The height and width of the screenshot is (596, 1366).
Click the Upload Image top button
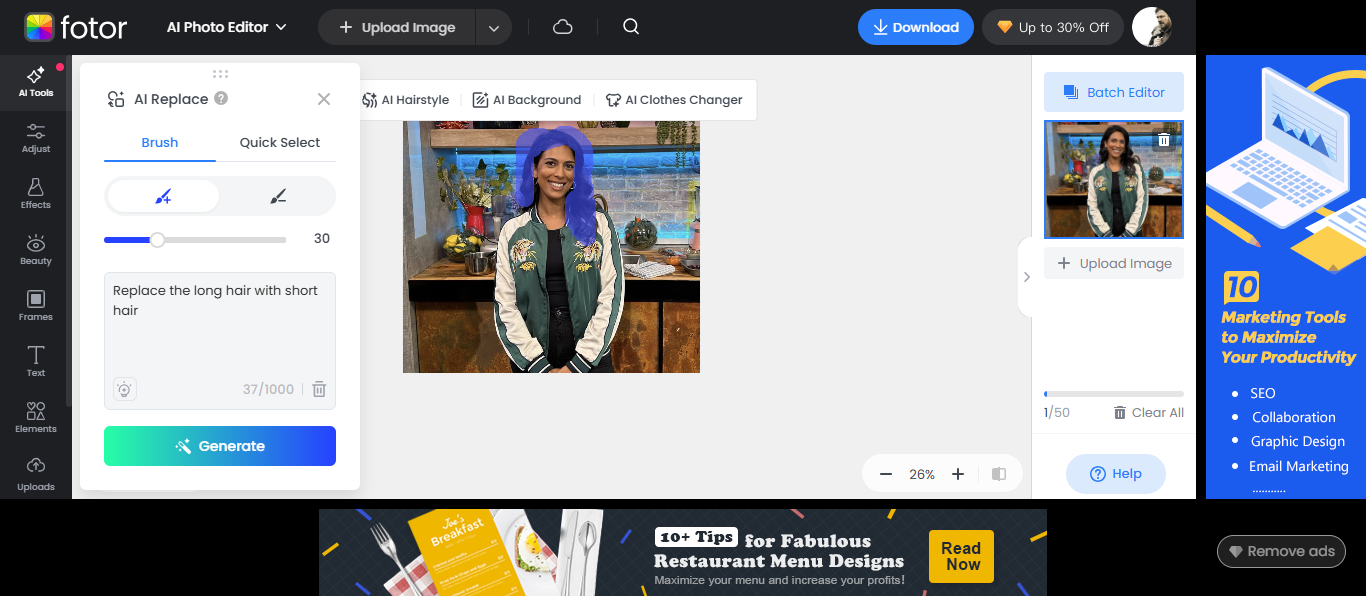397,28
